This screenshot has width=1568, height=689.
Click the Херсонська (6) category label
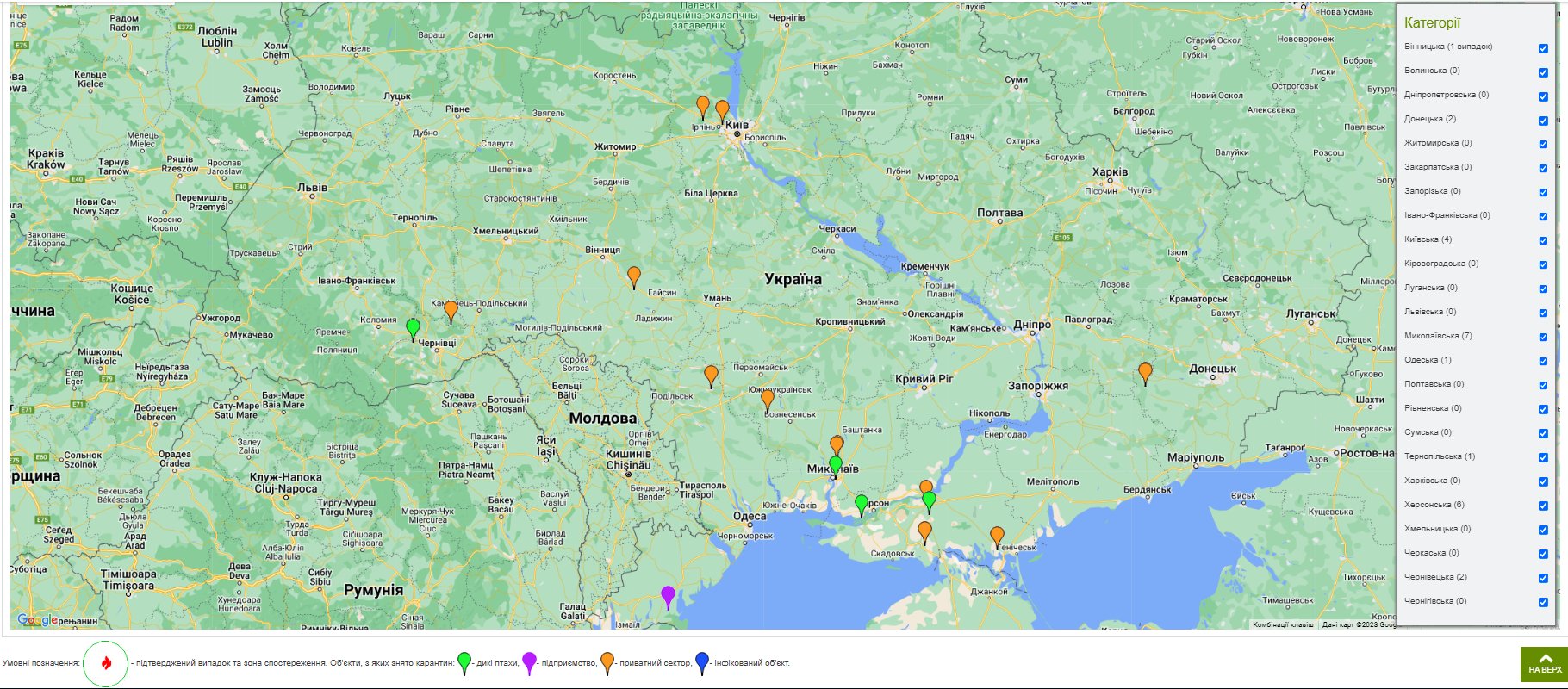(1434, 505)
